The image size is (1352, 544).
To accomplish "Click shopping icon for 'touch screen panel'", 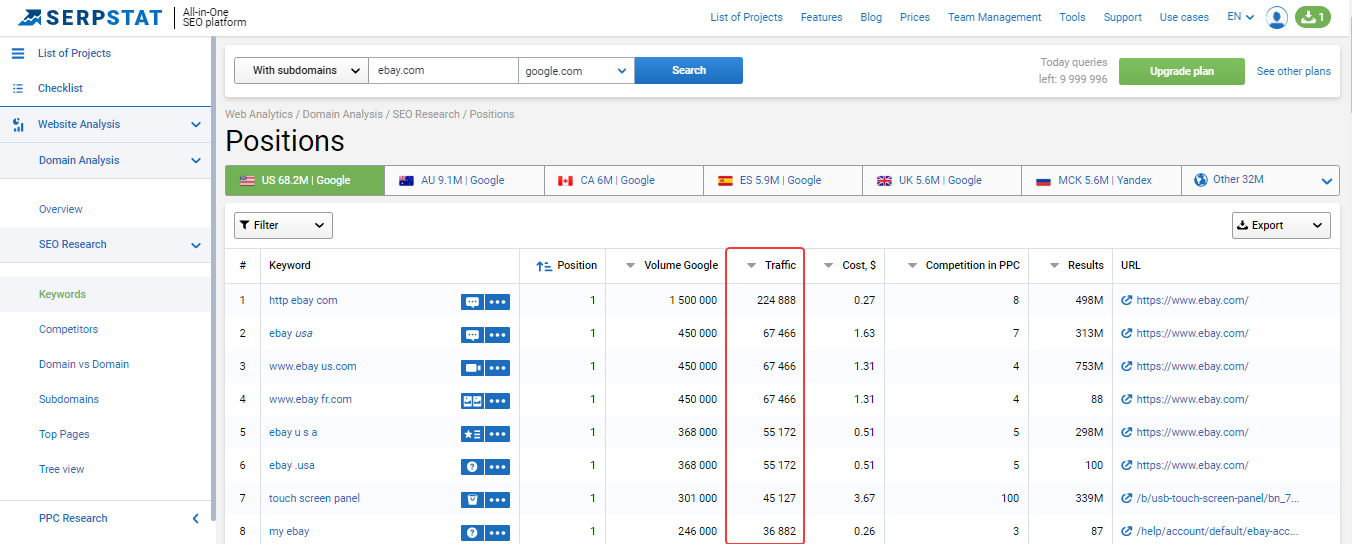I will [x=472, y=499].
